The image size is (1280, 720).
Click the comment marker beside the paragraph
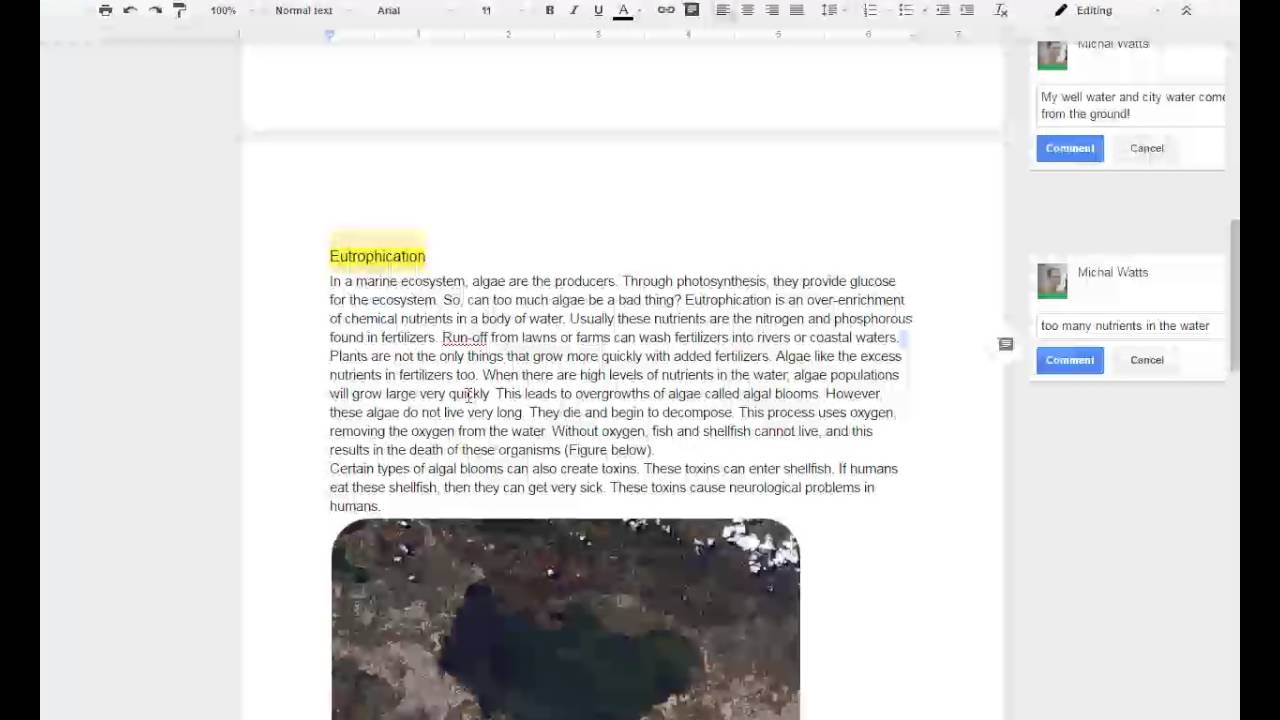[1006, 344]
